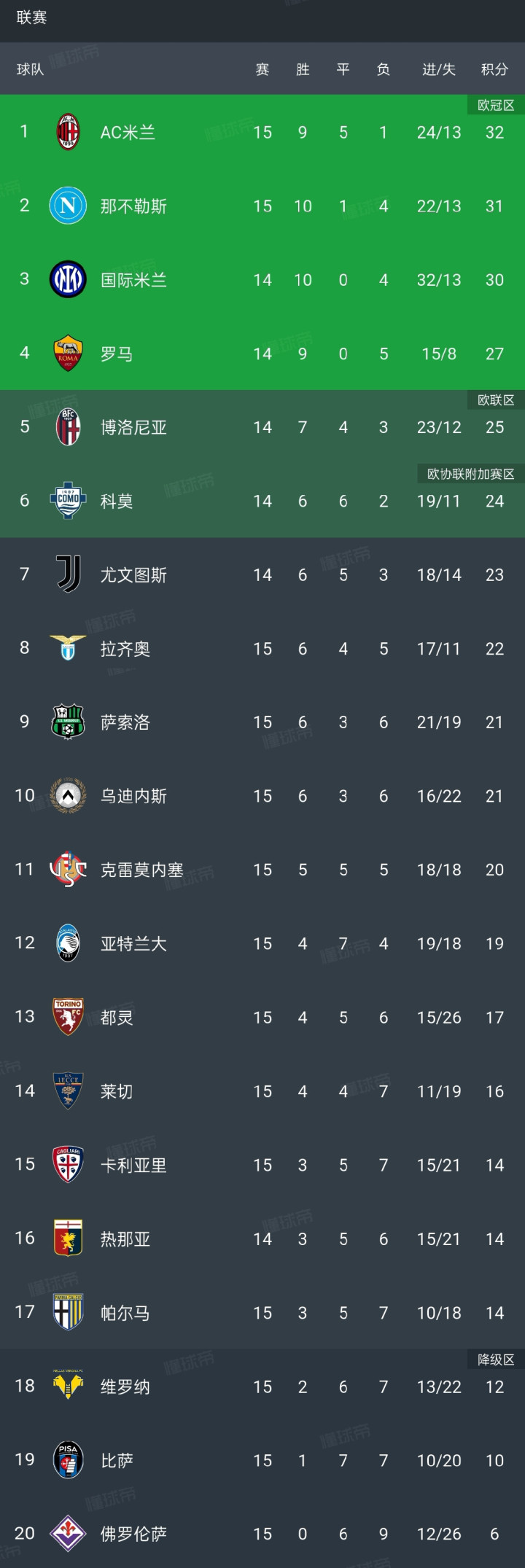Select the 进/失 column header
Viewport: 525px width, 1568px height.
pyautogui.click(x=438, y=69)
